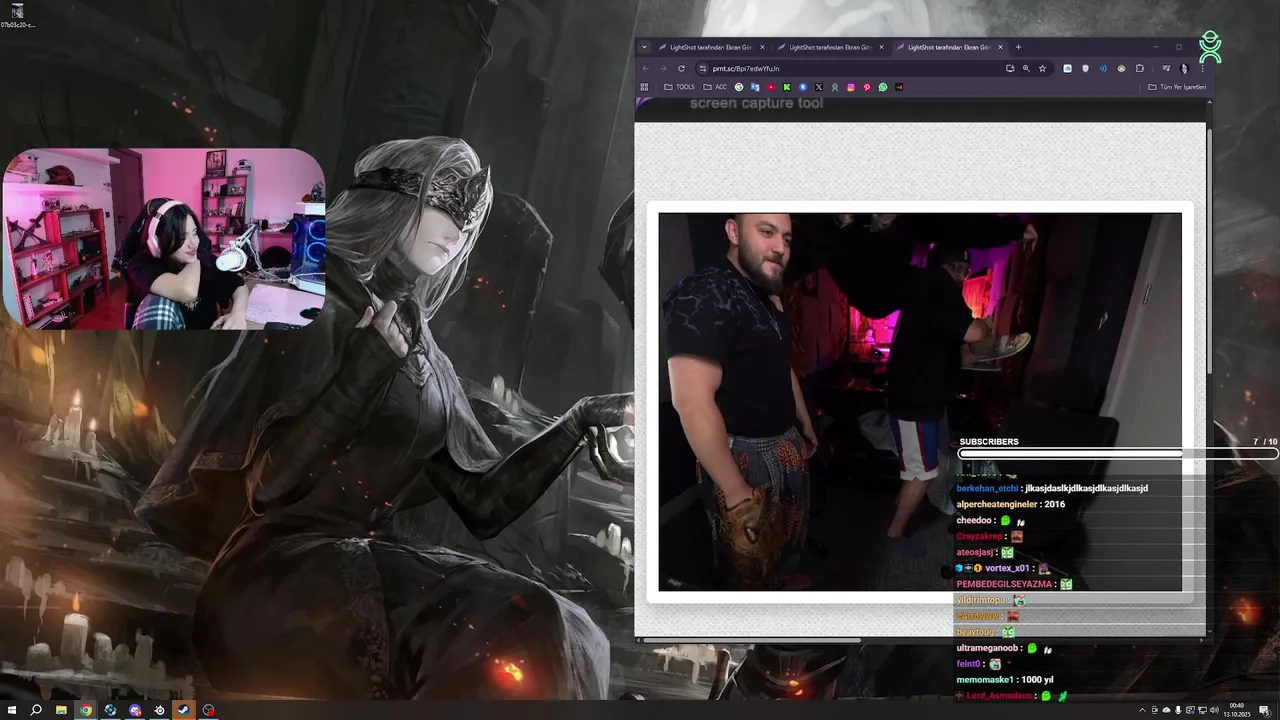Reload the prnt.sc page
1280x720 pixels.
(x=681, y=68)
